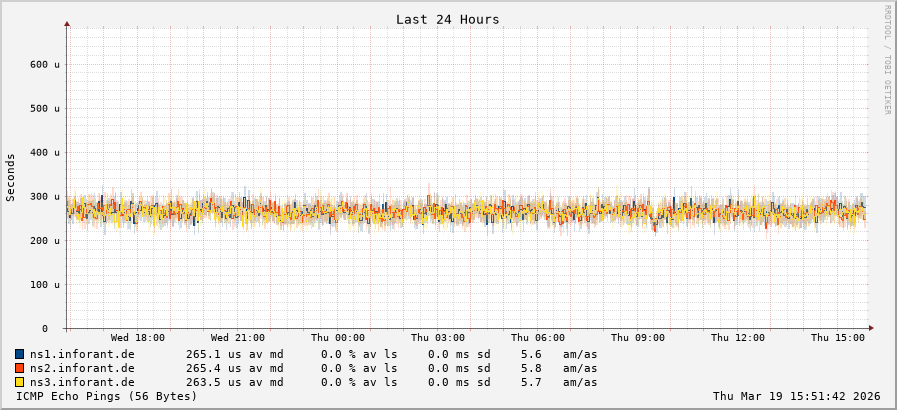This screenshot has height=410, width=897.
Task: Click the red arrow at the x-axis end
Action: (x=870, y=328)
